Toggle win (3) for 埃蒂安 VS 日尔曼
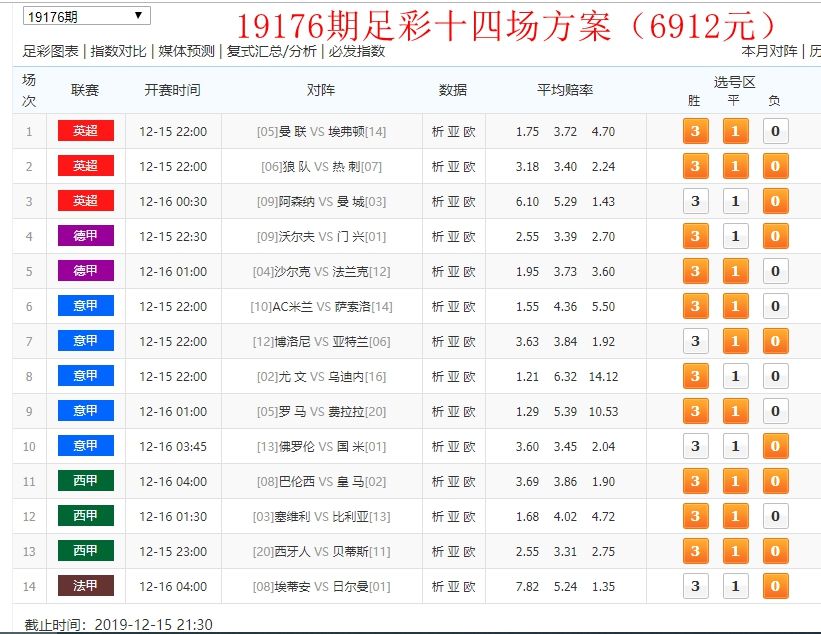821x634 pixels. (695, 586)
